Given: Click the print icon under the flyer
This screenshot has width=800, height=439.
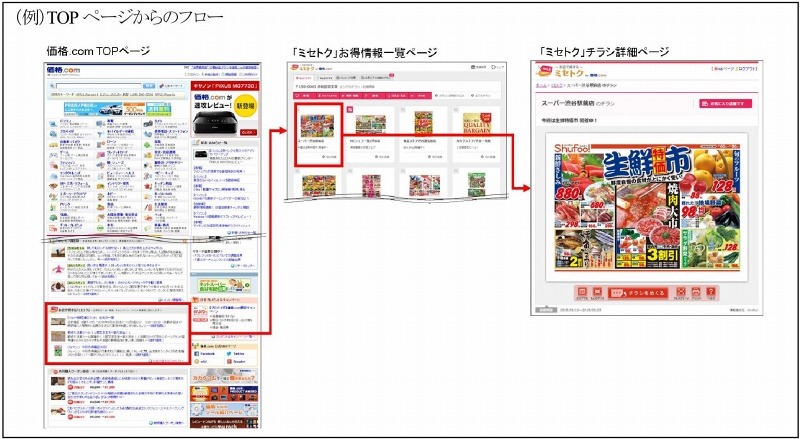Looking at the screenshot, I should (696, 291).
